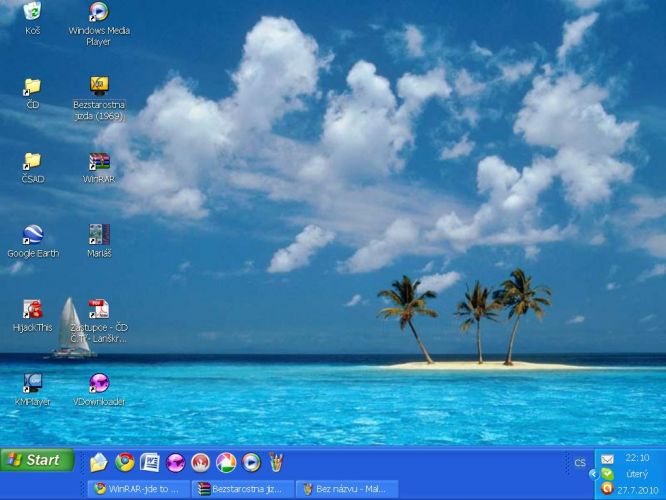Image resolution: width=666 pixels, height=500 pixels.
Task: Launch Google Chrome from Quick Launch
Action: (124, 462)
